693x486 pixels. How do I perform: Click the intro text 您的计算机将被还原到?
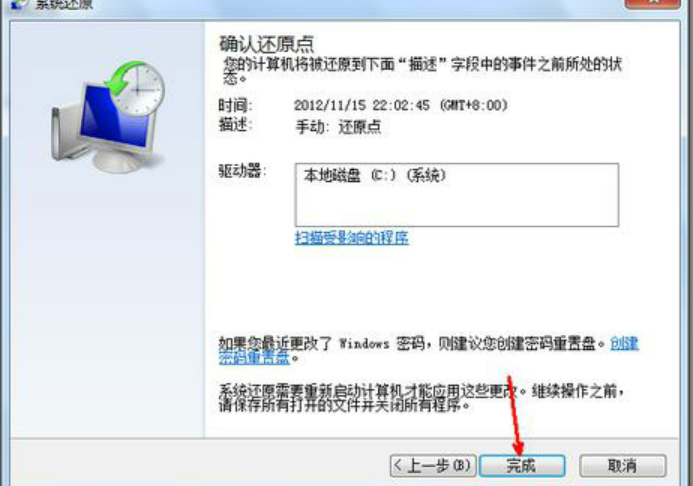point(422,71)
